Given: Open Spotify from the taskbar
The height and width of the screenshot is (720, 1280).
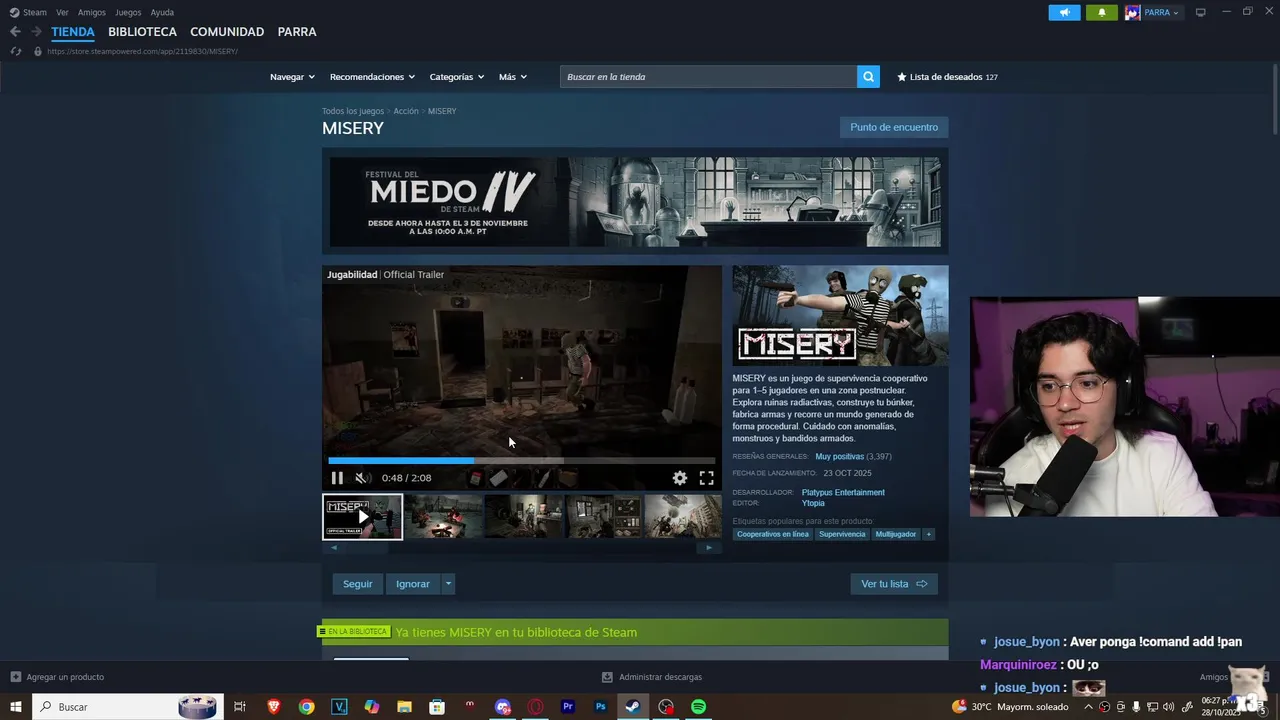Looking at the screenshot, I should [698, 707].
